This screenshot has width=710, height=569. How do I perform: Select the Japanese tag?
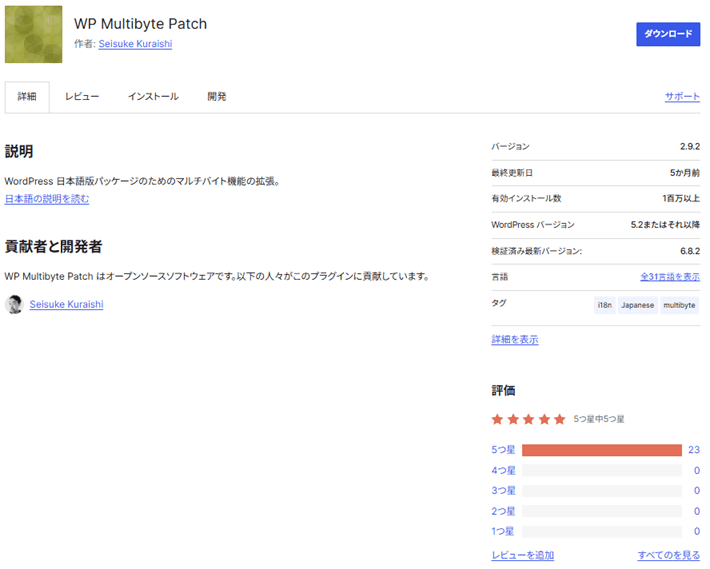pyautogui.click(x=638, y=305)
